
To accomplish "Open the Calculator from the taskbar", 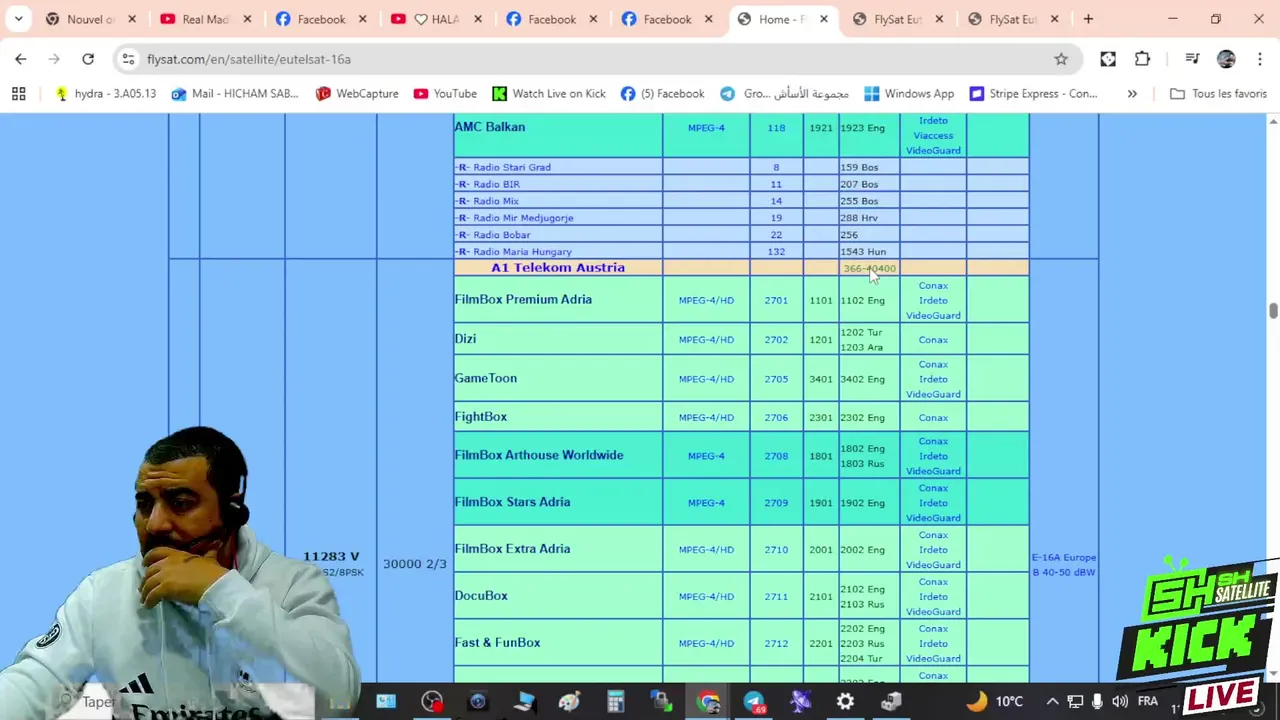I will click(x=615, y=701).
